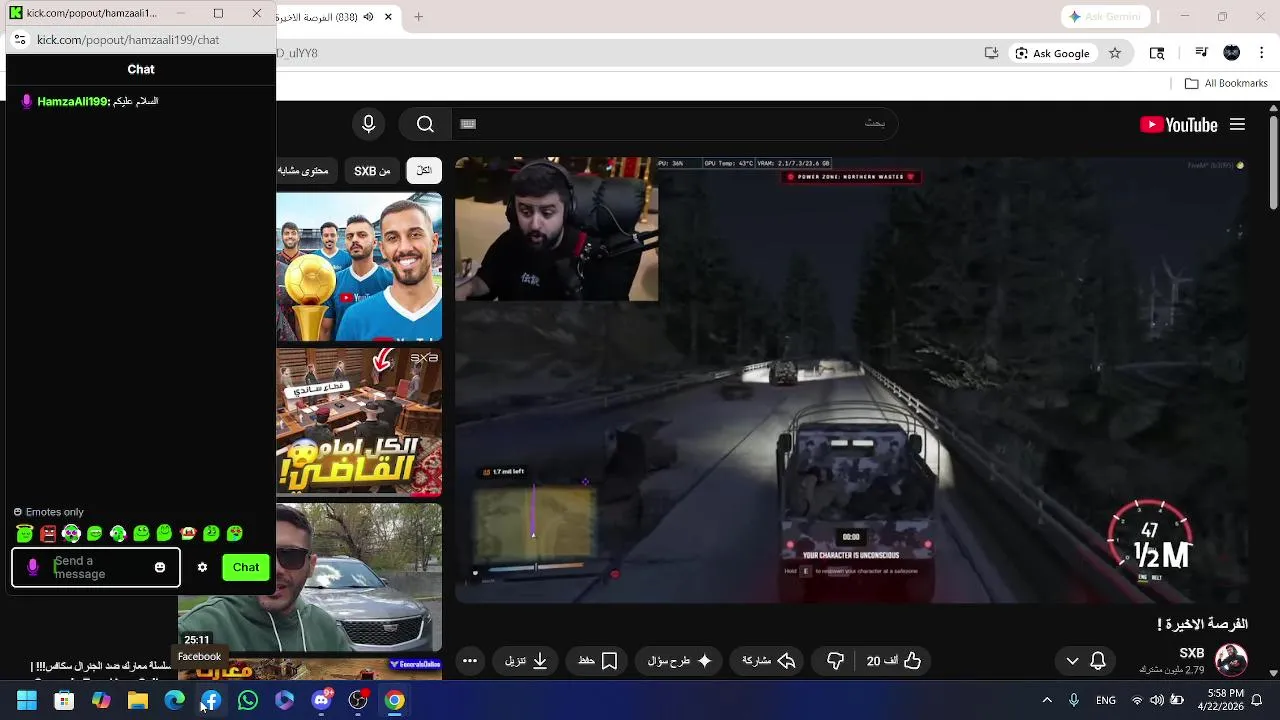1280x720 pixels.
Task: Show hidden tray icons chevron
Action: pyautogui.click(x=1047, y=700)
